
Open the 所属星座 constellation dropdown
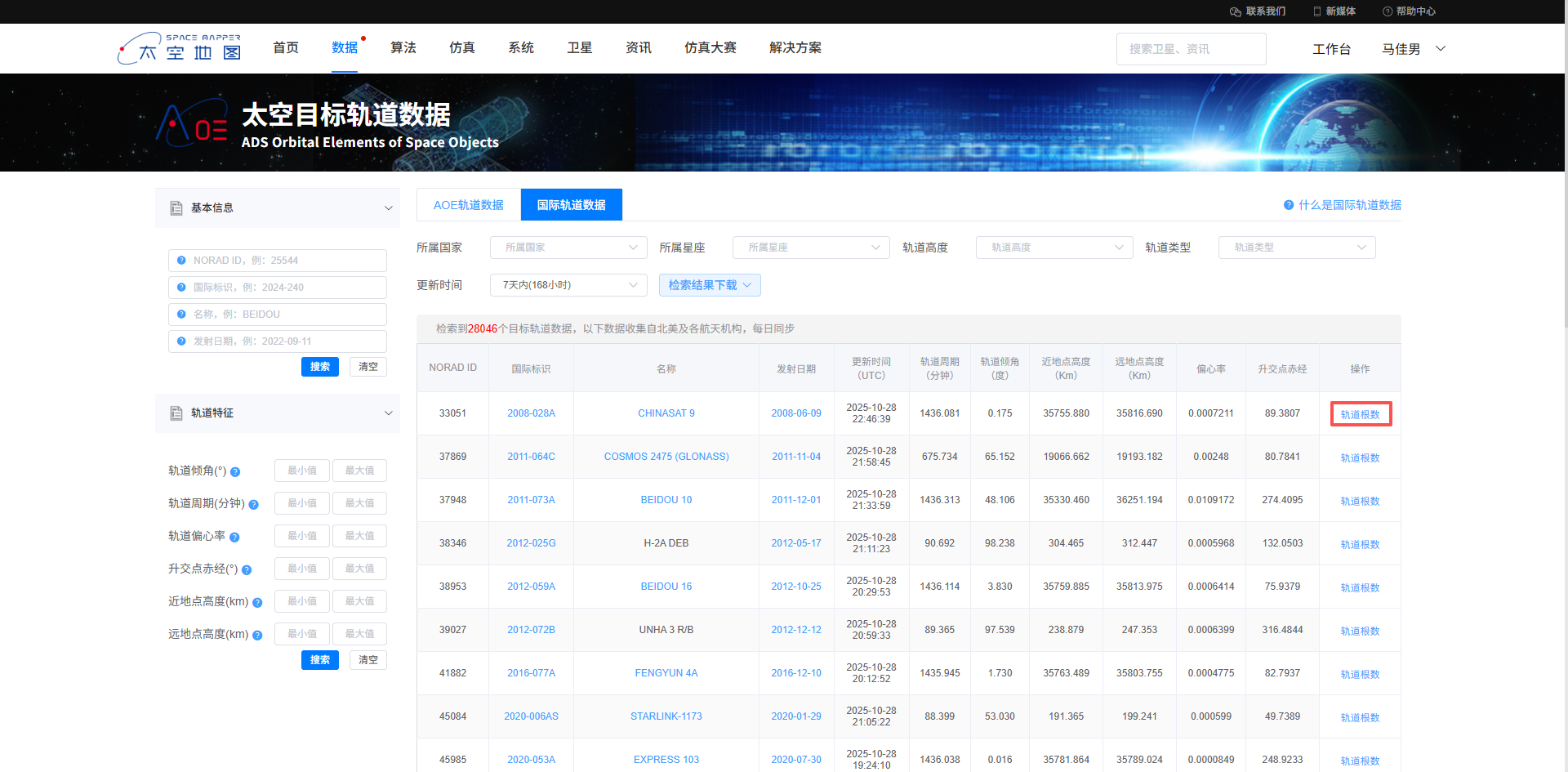[x=810, y=247]
